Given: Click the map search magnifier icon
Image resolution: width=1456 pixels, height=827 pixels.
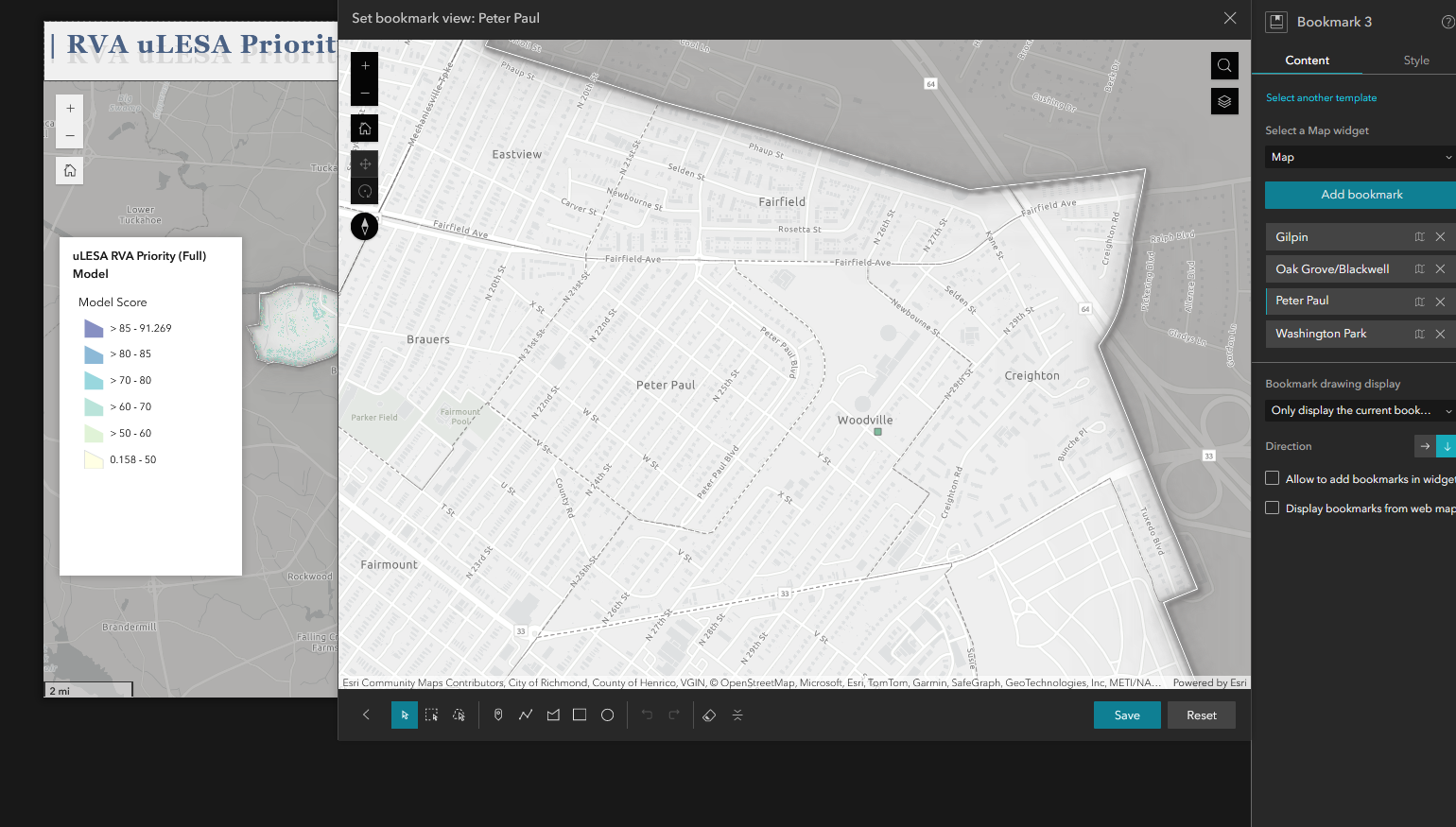Looking at the screenshot, I should [1224, 65].
